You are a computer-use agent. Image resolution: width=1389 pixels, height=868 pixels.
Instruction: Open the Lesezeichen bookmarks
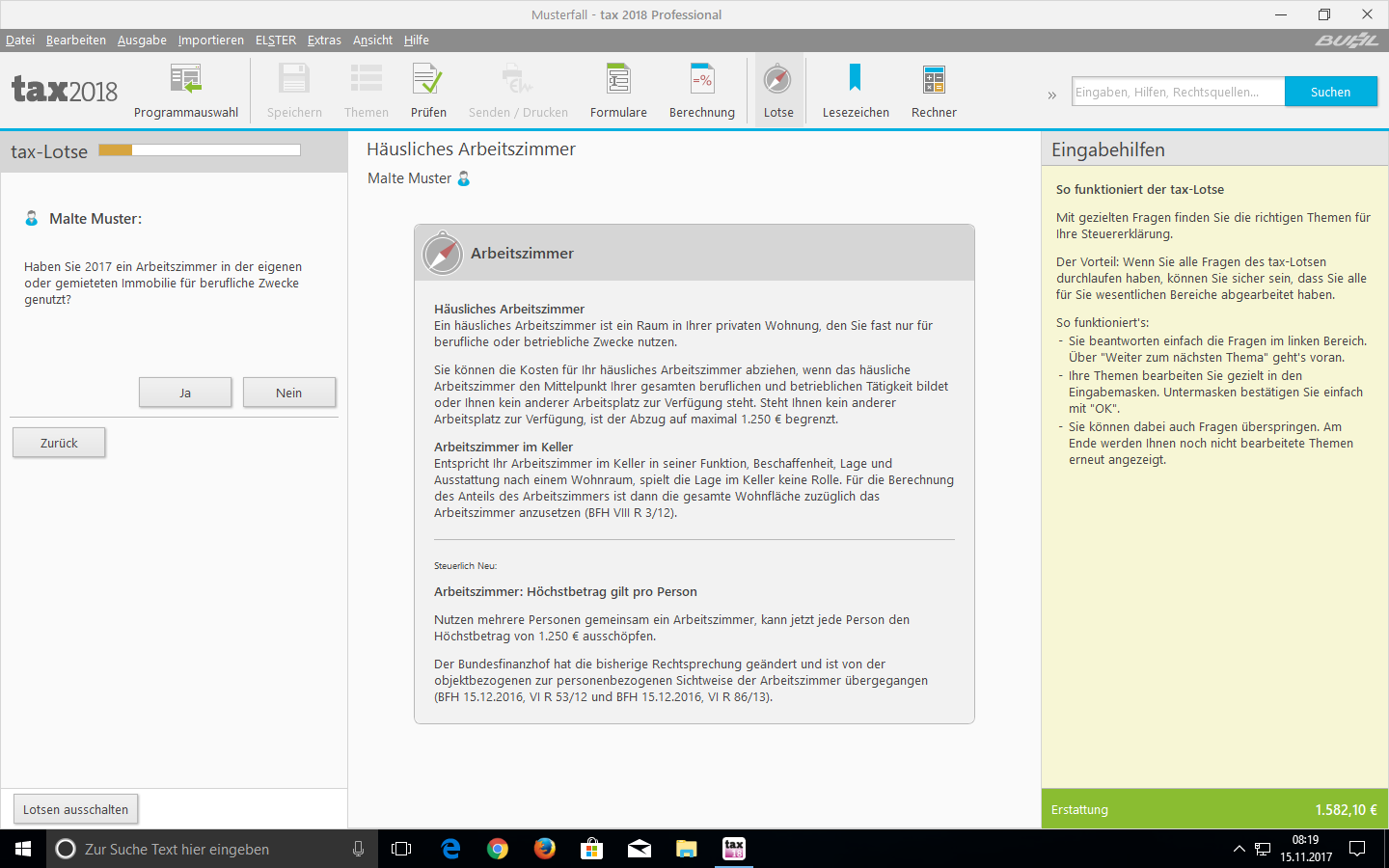[856, 92]
